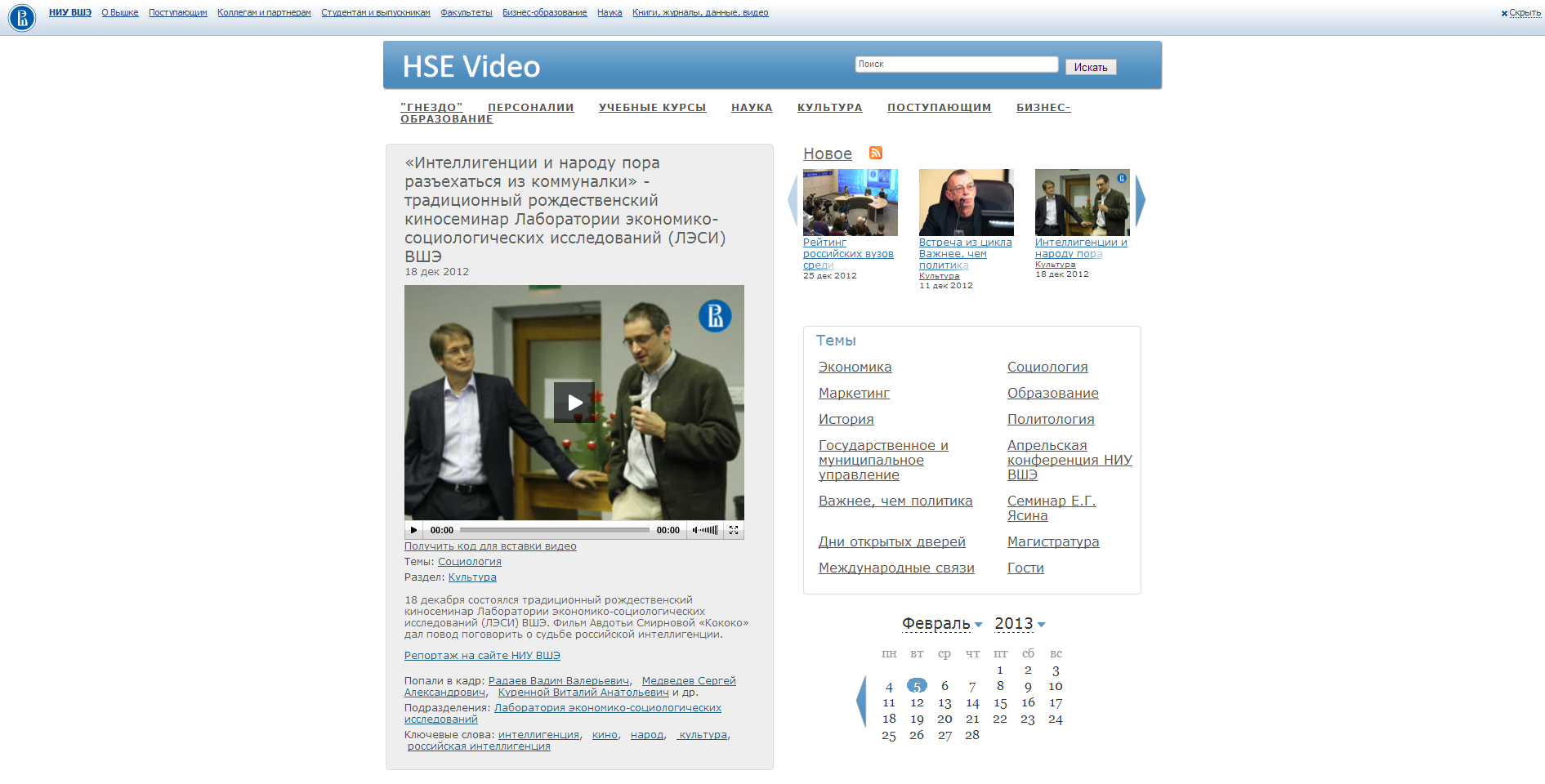The height and width of the screenshot is (784, 1545).
Task: Click the small play button in the player bar
Action: (x=413, y=530)
